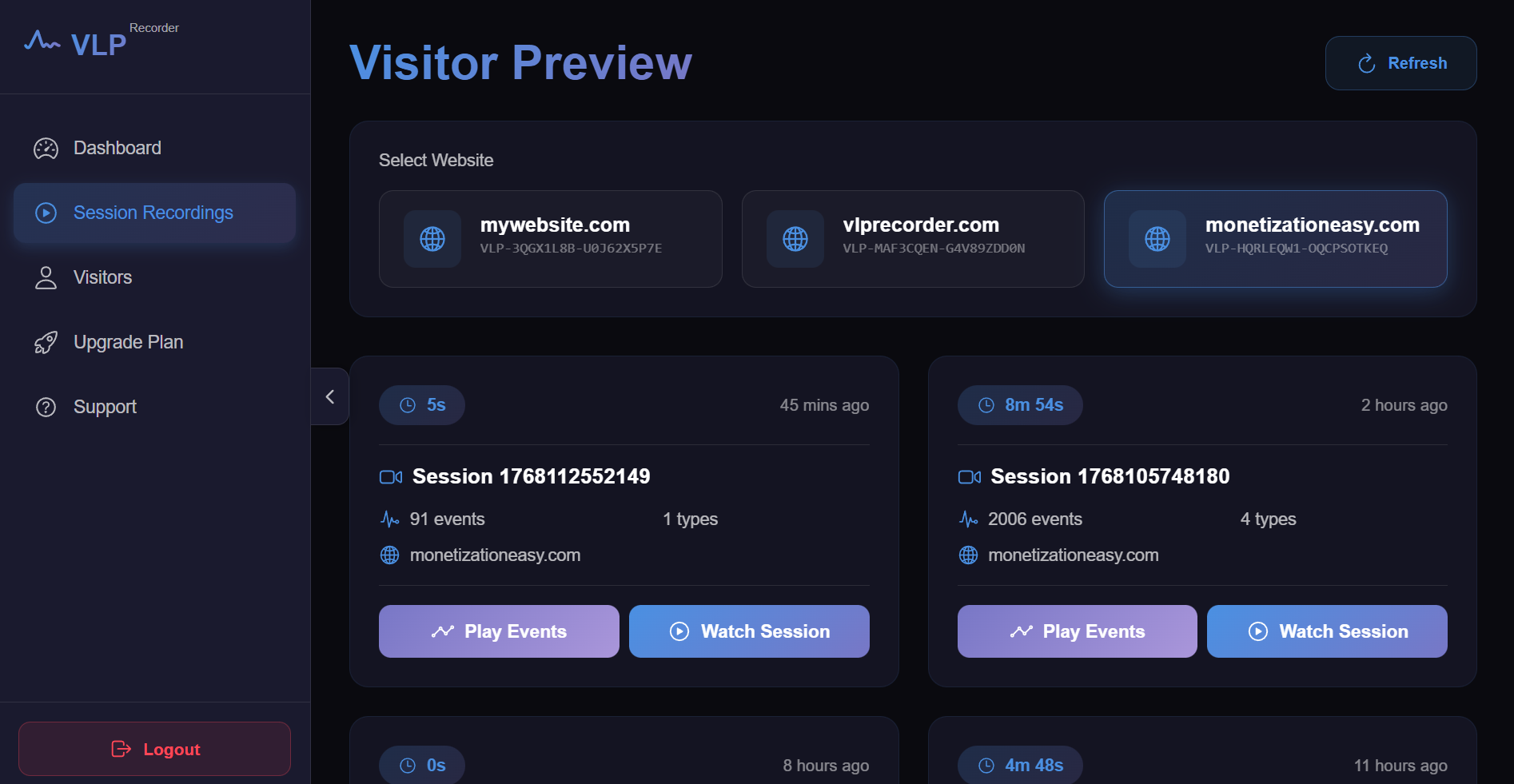Click clock icon in 8m 54s badge
The width and height of the screenshot is (1514, 784).
coord(986,405)
